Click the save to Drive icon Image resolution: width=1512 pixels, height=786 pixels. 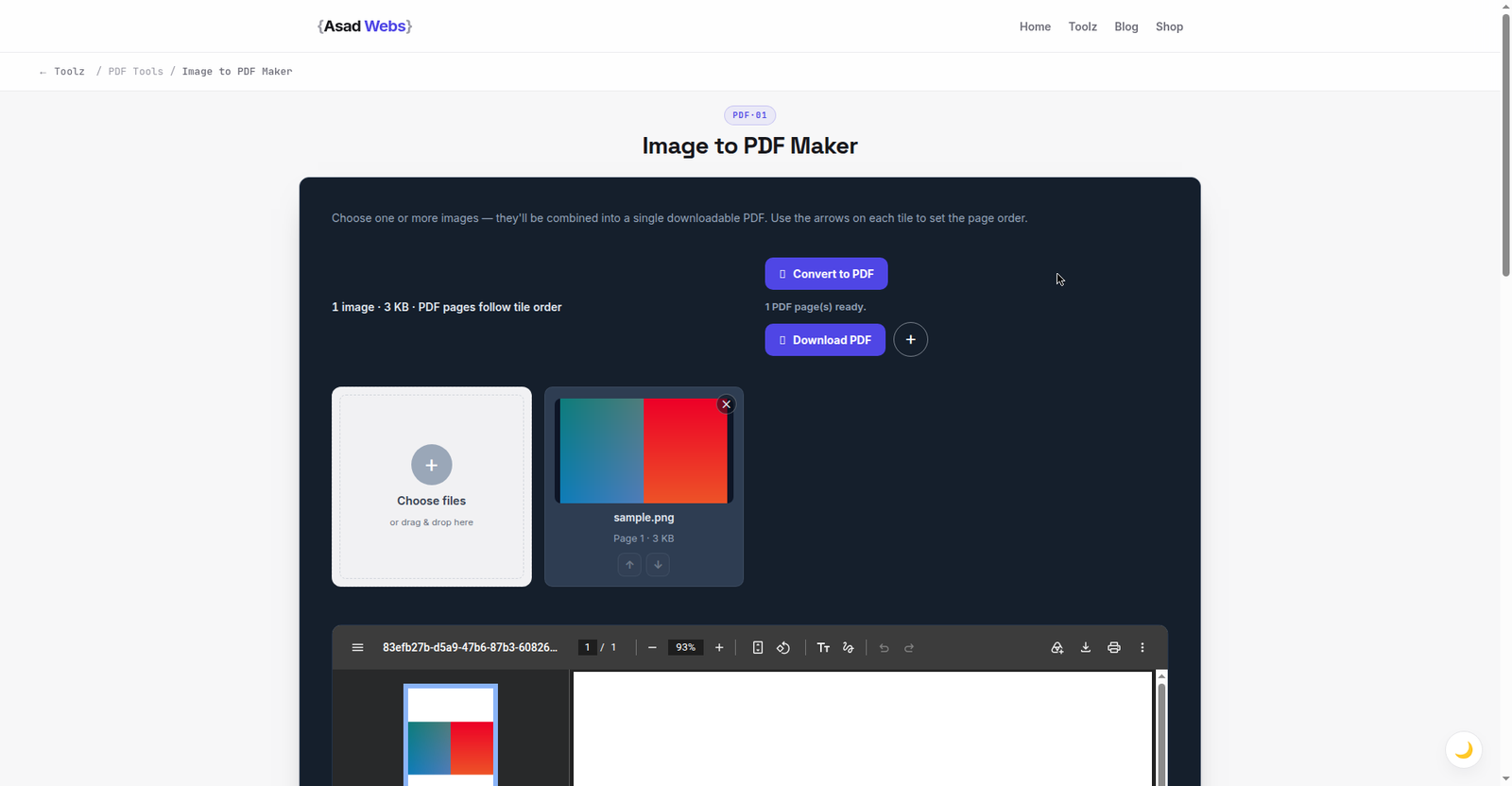[x=1057, y=647]
